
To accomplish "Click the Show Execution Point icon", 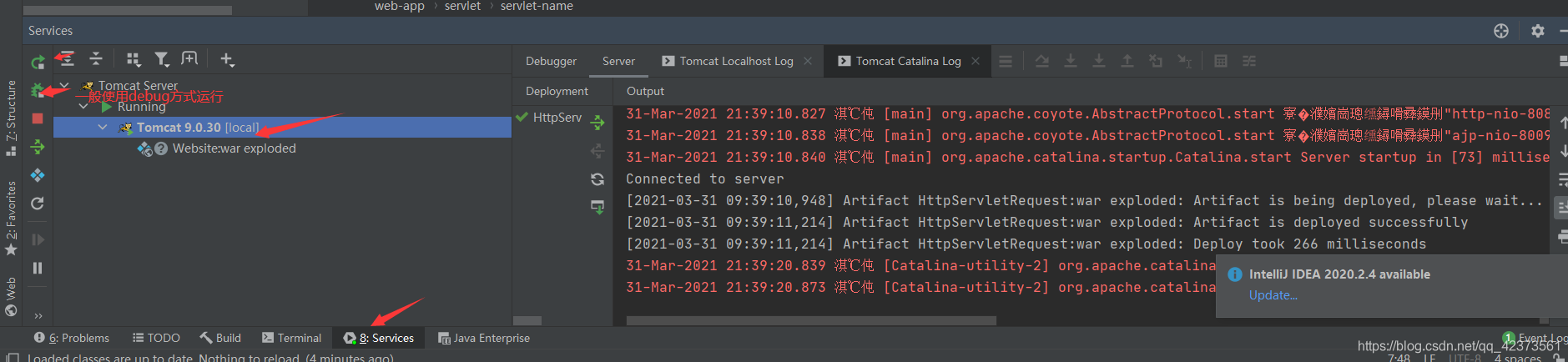I will (1006, 61).
